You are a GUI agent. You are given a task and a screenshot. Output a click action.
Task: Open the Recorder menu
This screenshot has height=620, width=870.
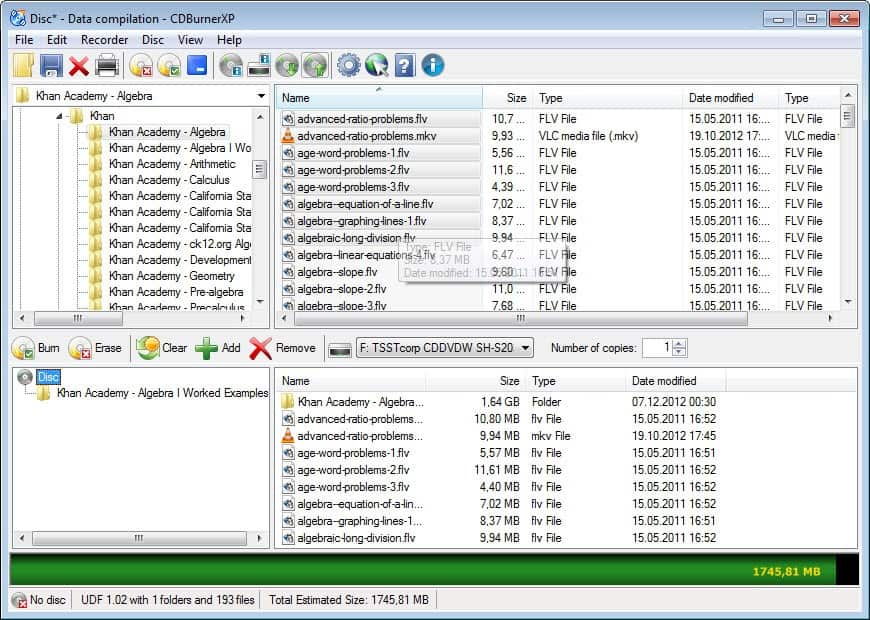click(x=104, y=40)
